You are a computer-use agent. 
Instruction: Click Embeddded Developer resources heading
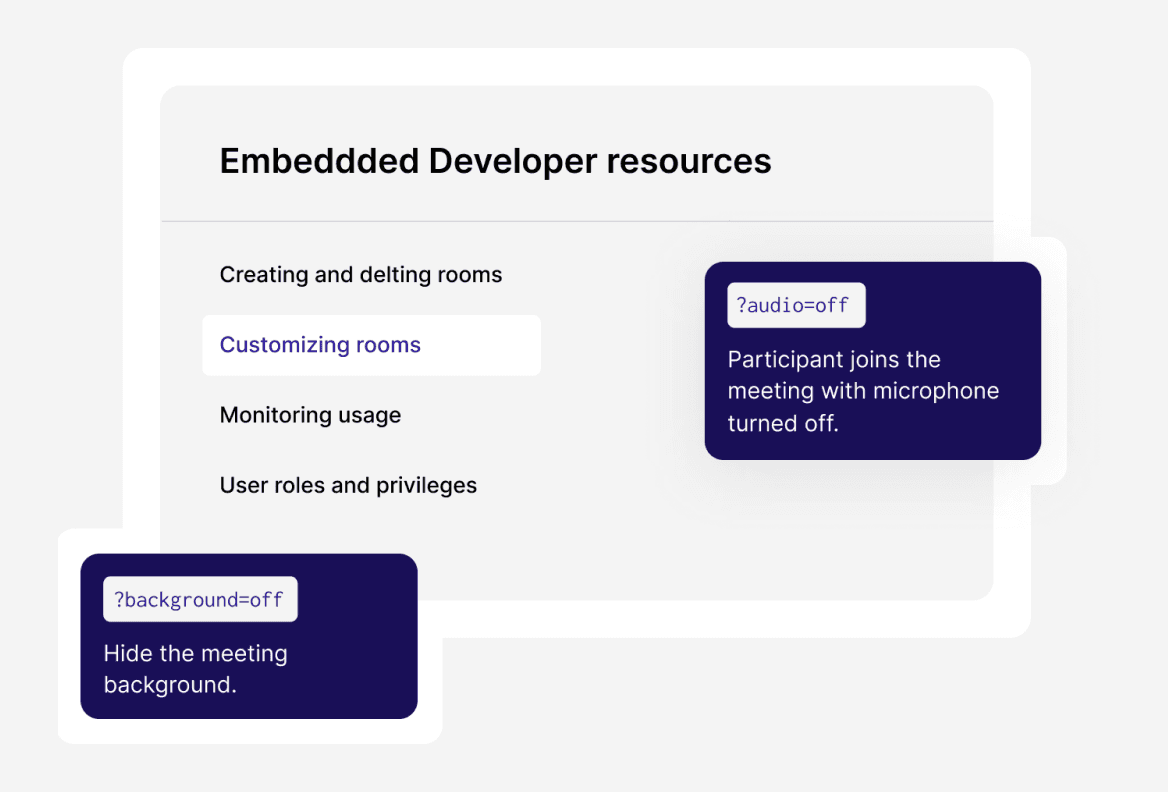495,161
